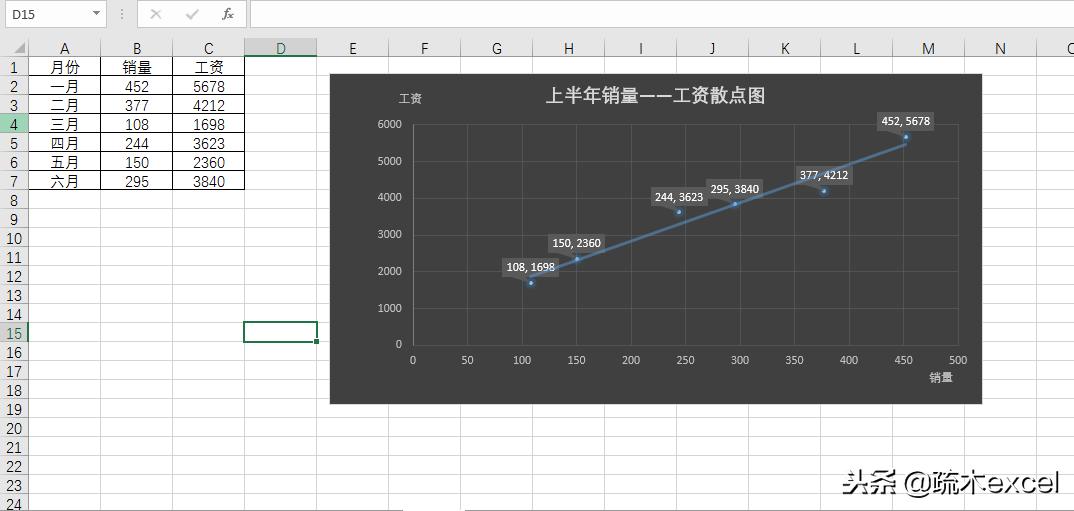Open the Name Box dropdown arrow
Screen dimensions: 1074x511
(96, 14)
